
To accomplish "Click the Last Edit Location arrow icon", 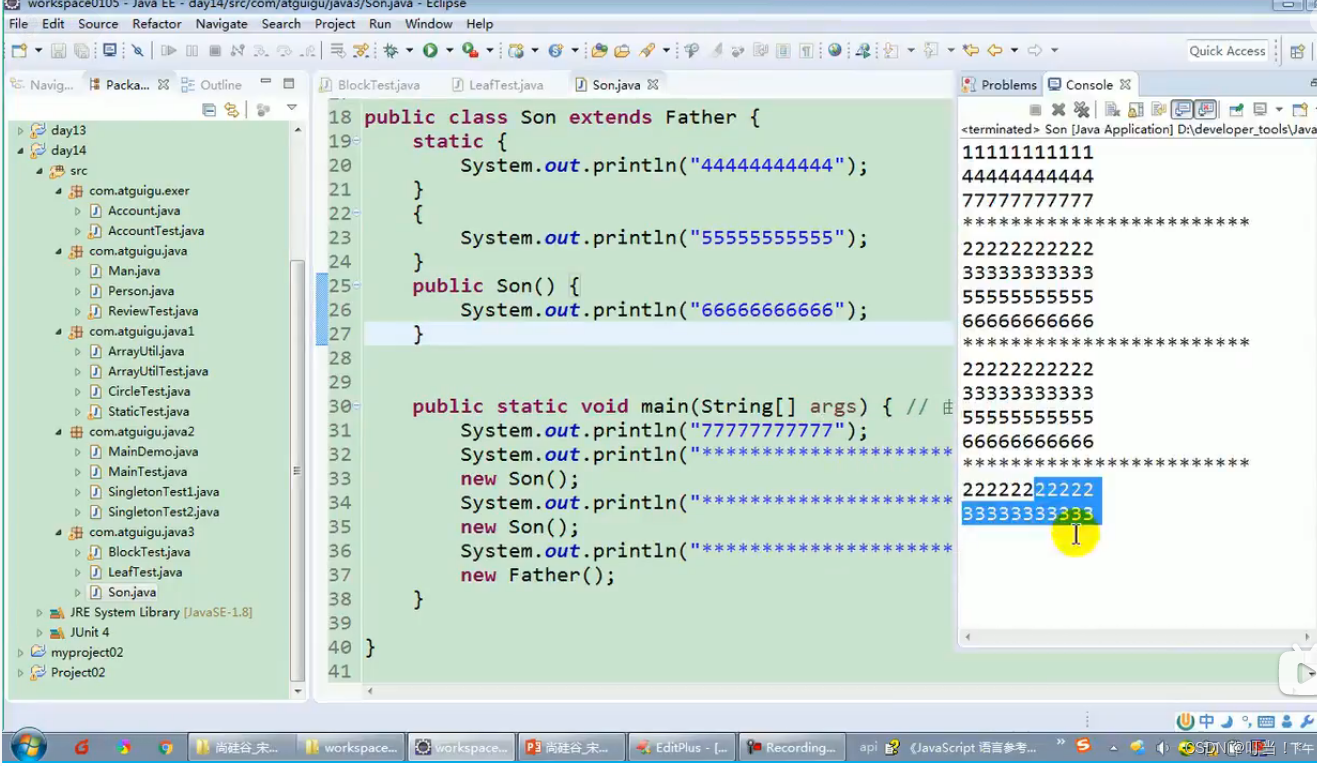I will pos(971,51).
